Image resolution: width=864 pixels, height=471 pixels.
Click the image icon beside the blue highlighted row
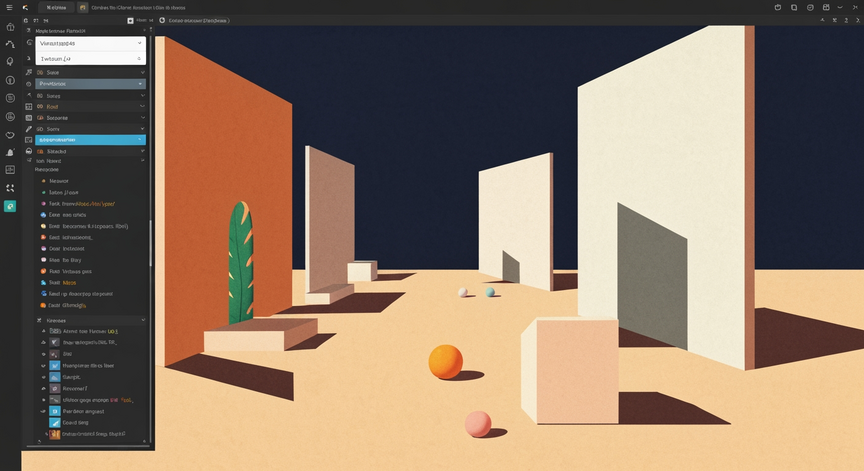tap(29, 140)
